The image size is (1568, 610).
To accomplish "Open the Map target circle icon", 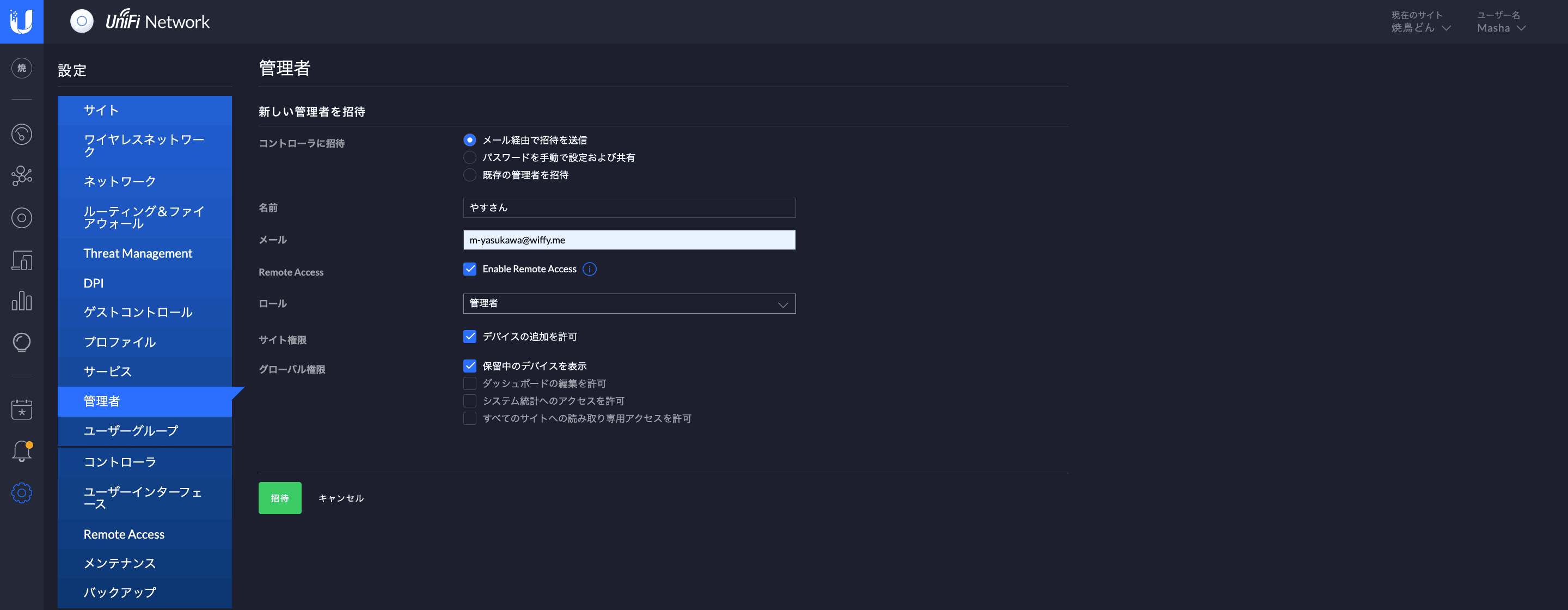I will pos(22,218).
